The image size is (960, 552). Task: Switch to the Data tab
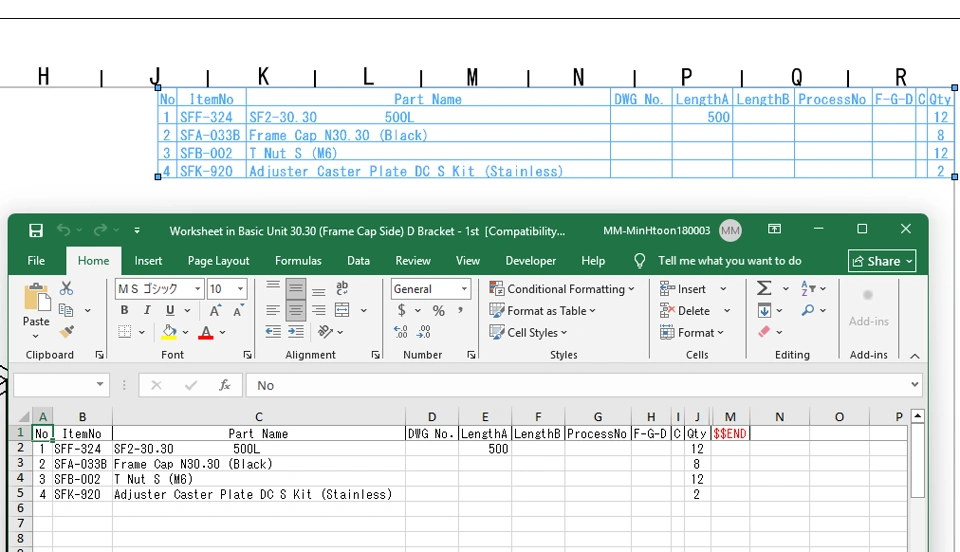click(x=358, y=261)
